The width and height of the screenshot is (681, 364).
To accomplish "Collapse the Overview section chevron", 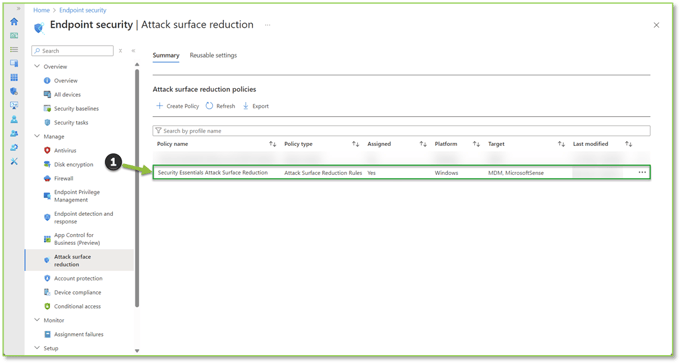I will coord(37,66).
